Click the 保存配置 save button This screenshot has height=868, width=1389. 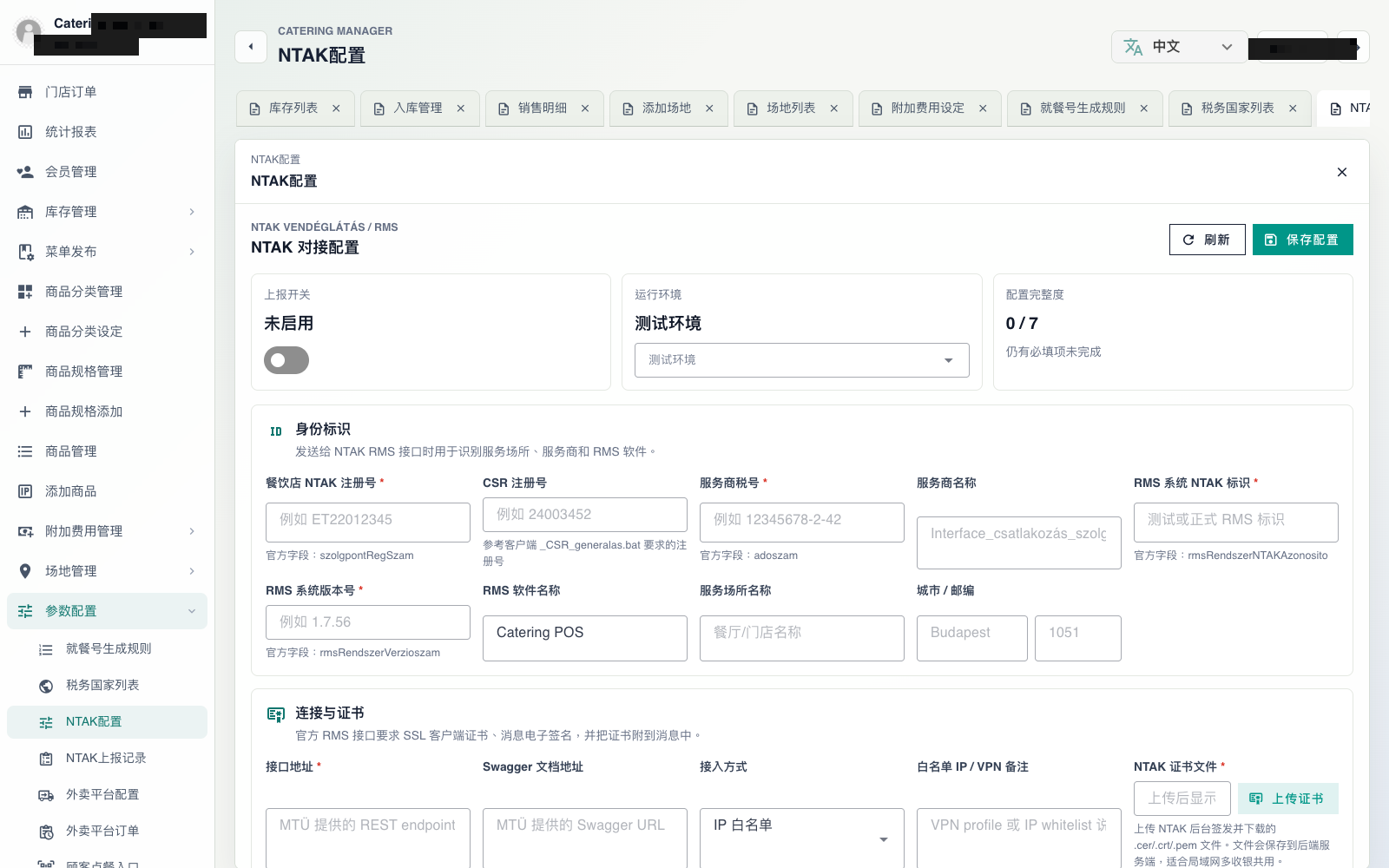[1302, 240]
